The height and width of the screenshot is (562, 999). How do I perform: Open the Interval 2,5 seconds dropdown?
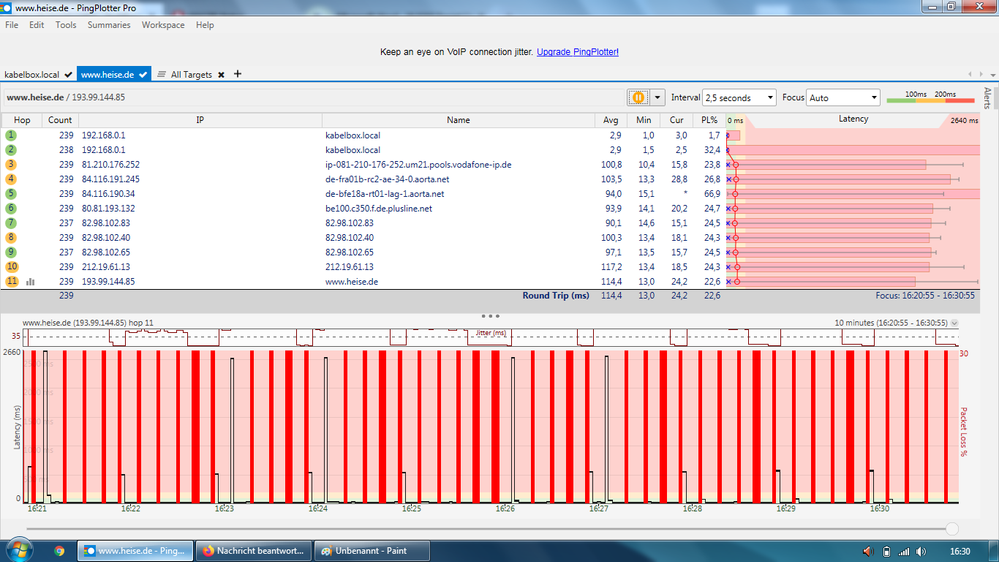739,97
